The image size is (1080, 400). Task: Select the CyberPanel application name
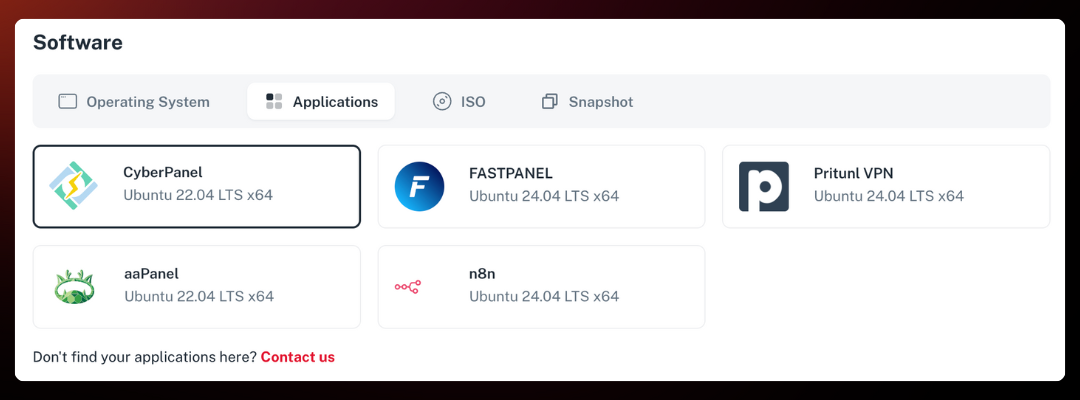pos(163,173)
